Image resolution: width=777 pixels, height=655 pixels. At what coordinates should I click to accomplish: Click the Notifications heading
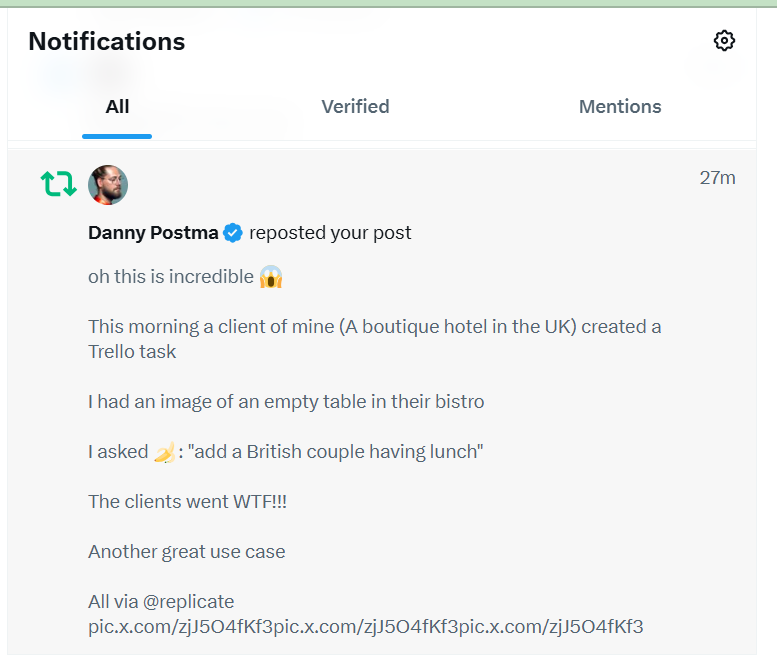(107, 41)
